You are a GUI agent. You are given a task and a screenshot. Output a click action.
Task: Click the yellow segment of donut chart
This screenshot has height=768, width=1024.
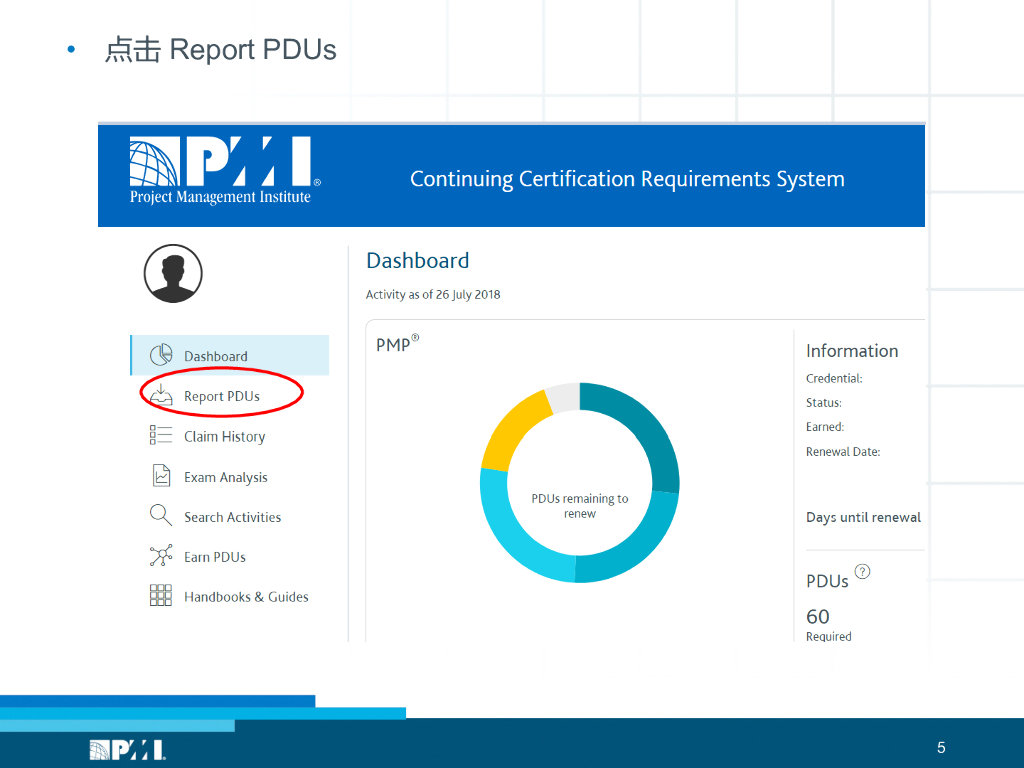coord(512,432)
